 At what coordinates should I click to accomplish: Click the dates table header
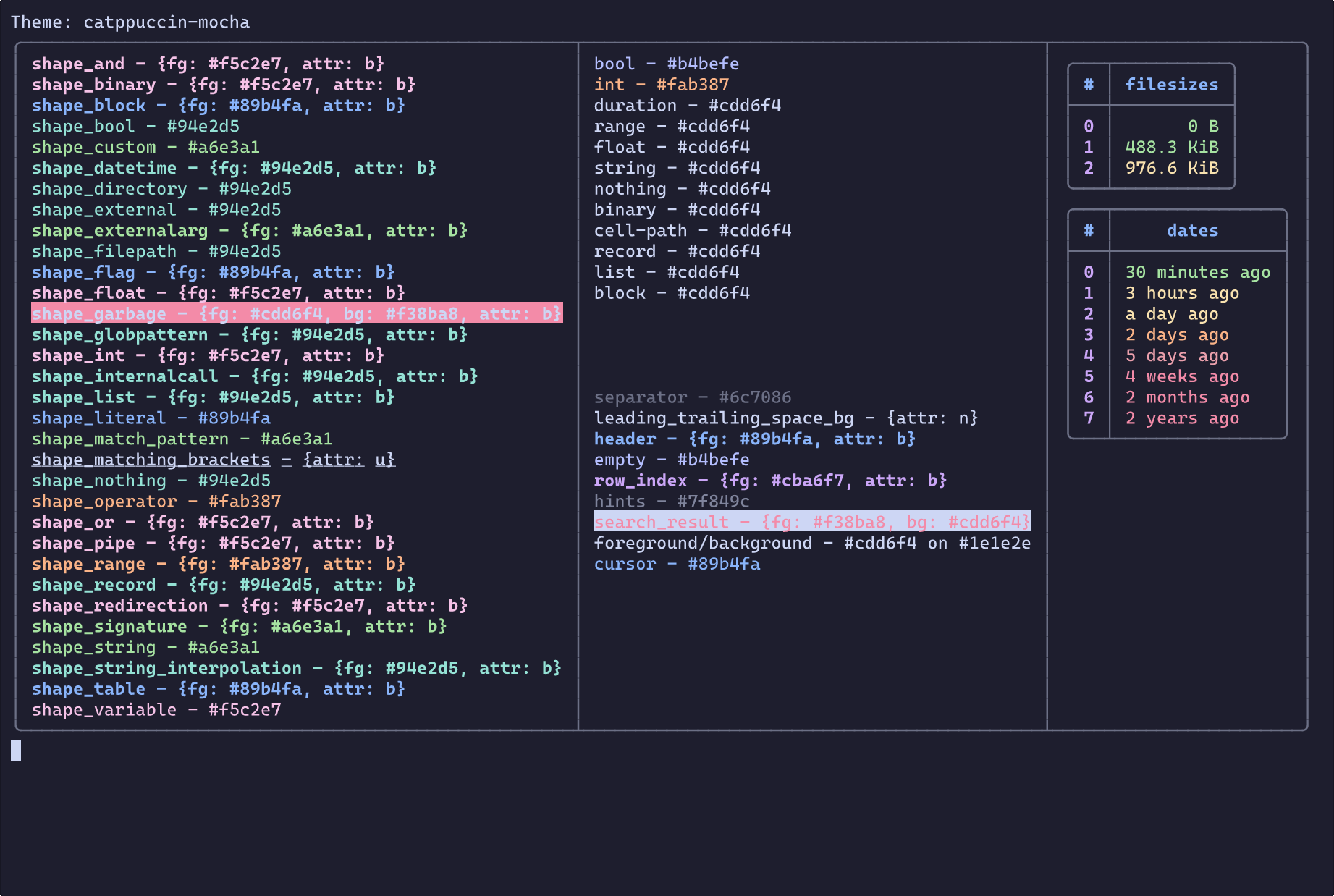(1192, 231)
